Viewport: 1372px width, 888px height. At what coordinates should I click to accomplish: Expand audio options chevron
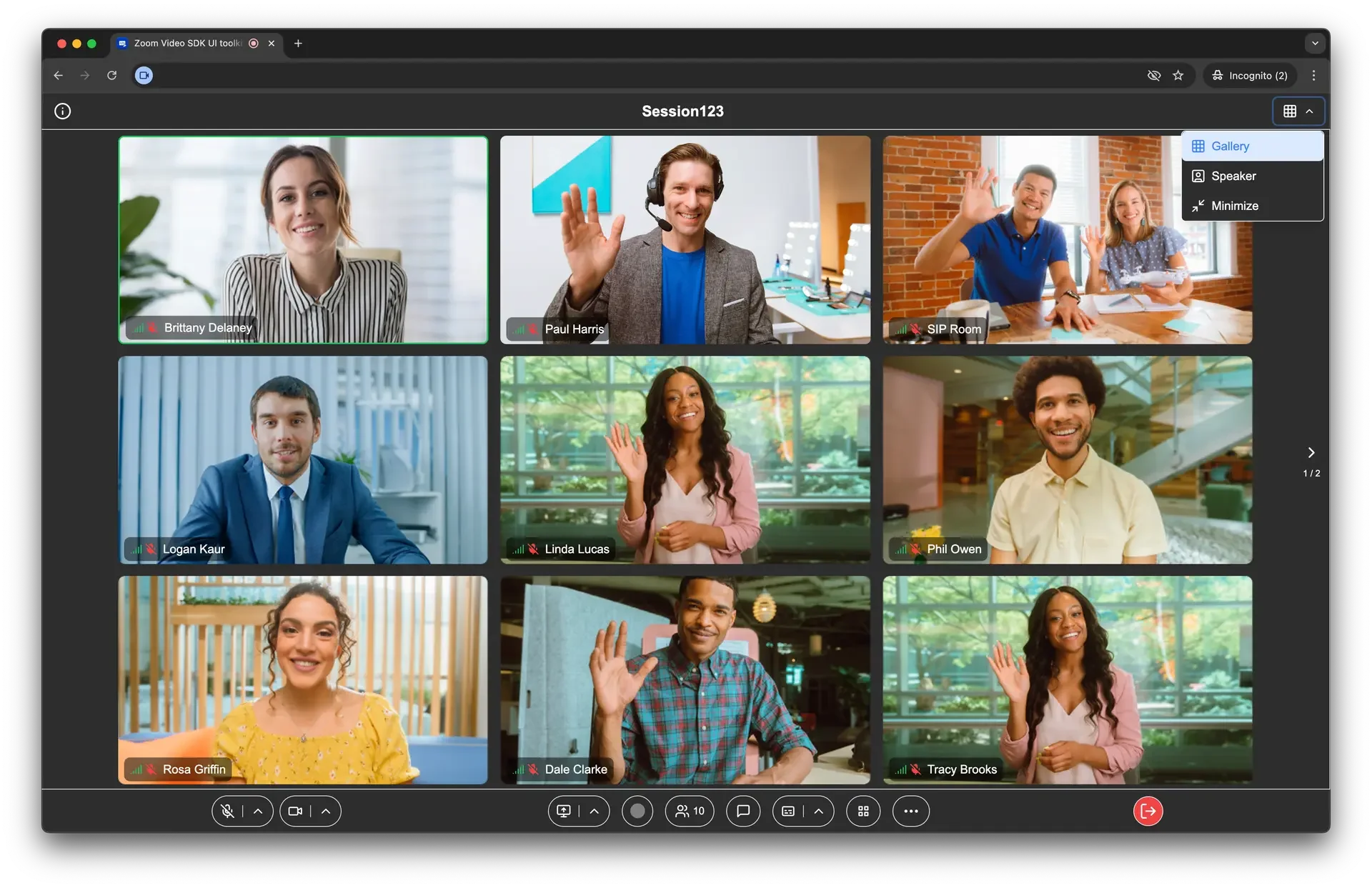[x=258, y=811]
